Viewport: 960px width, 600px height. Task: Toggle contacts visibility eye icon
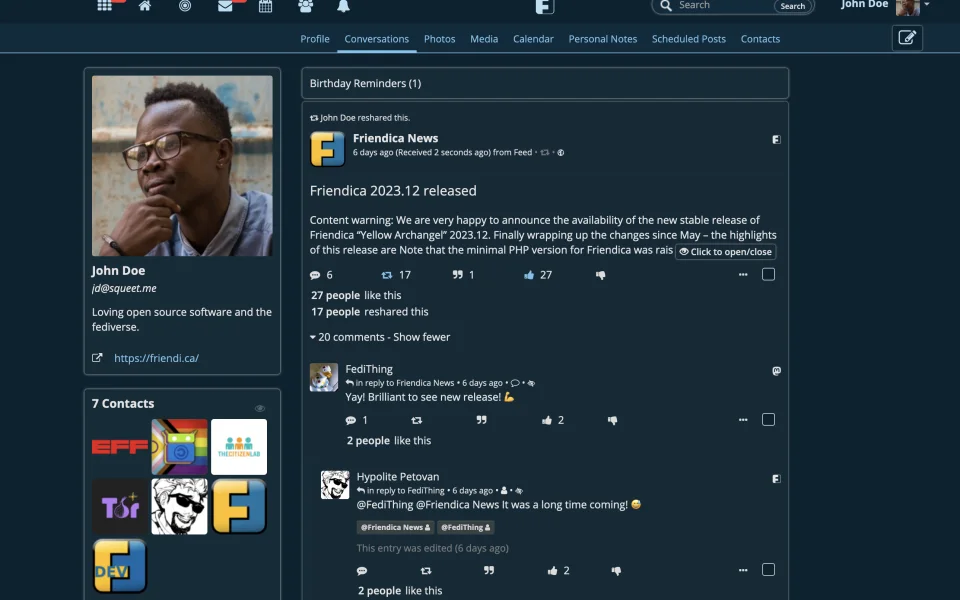(260, 408)
